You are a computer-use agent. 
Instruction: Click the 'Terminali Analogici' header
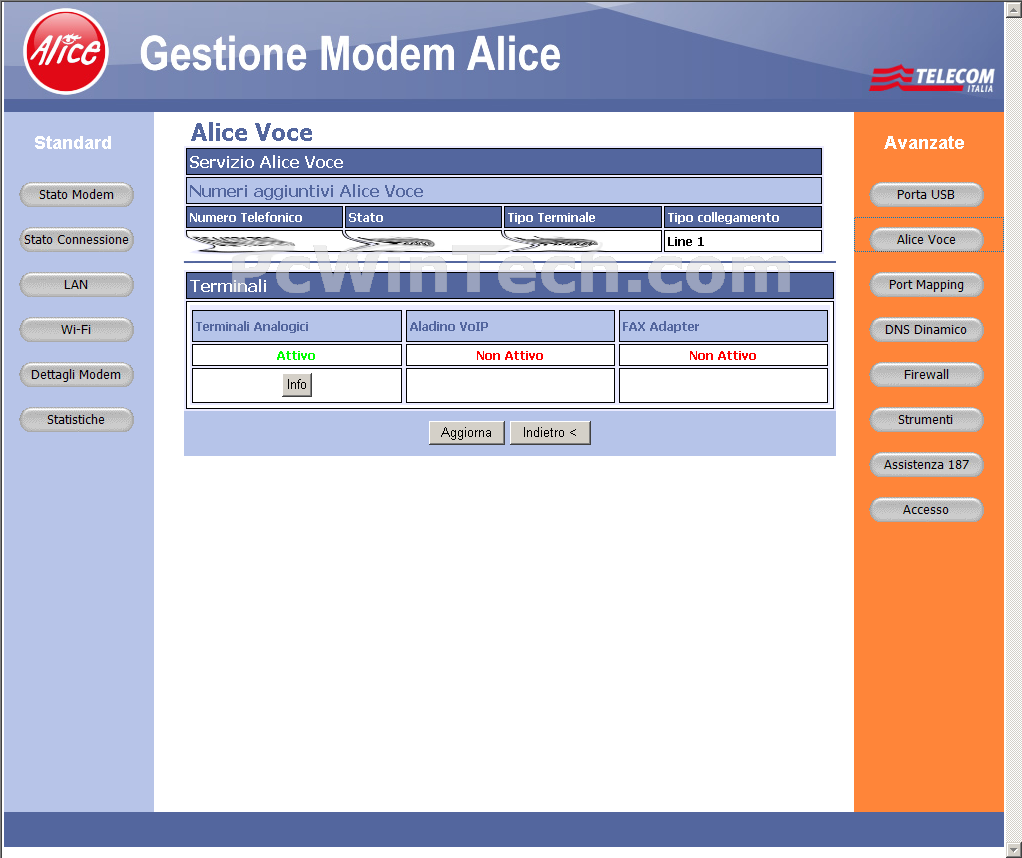coord(297,326)
